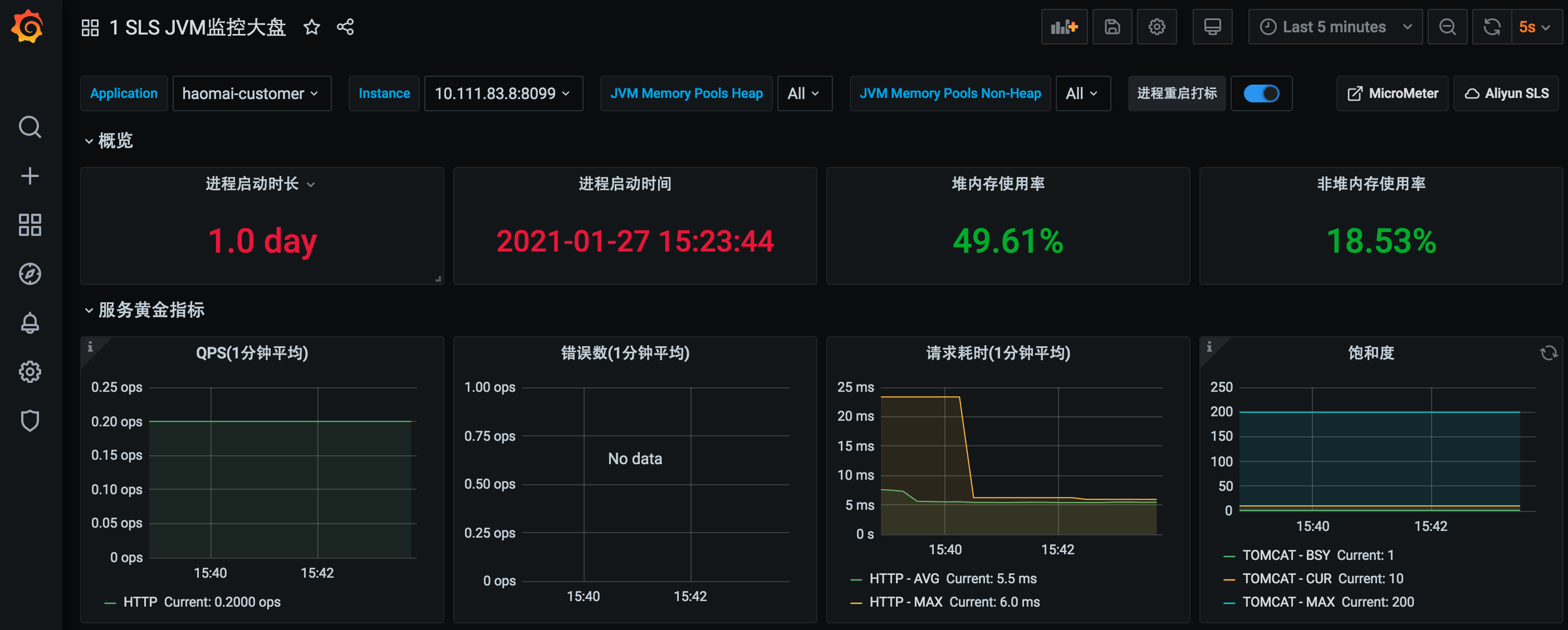Star the dashboard as favorite

click(x=312, y=27)
